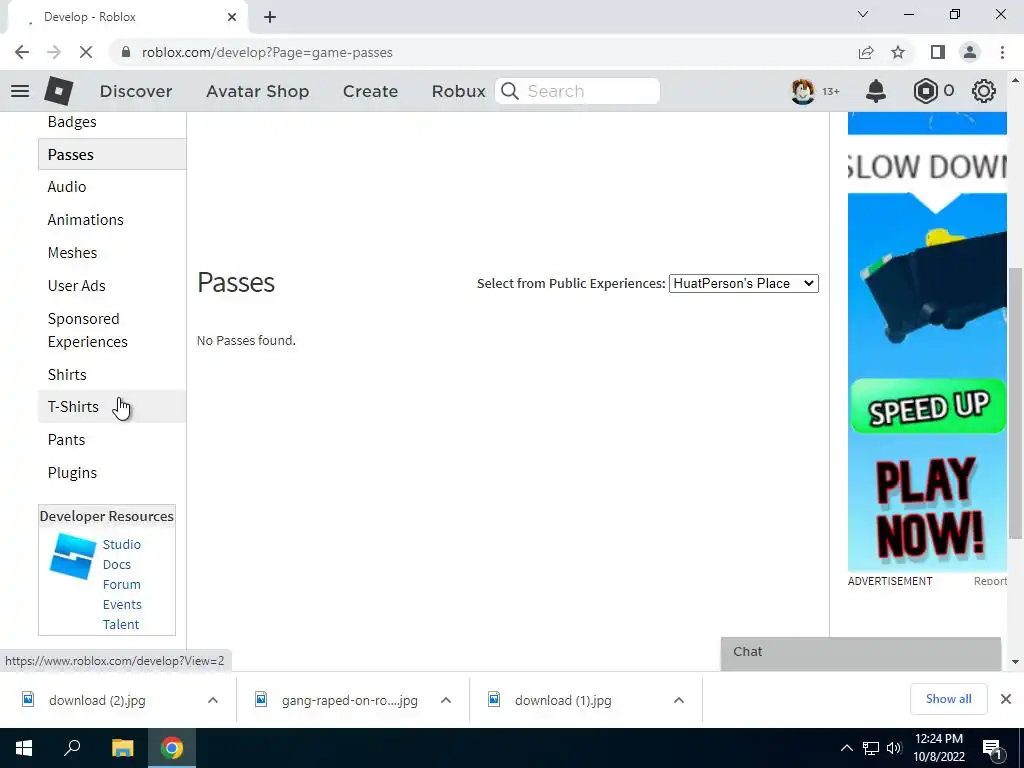Open the Studio developer link
The width and height of the screenshot is (1024, 768).
click(121, 544)
